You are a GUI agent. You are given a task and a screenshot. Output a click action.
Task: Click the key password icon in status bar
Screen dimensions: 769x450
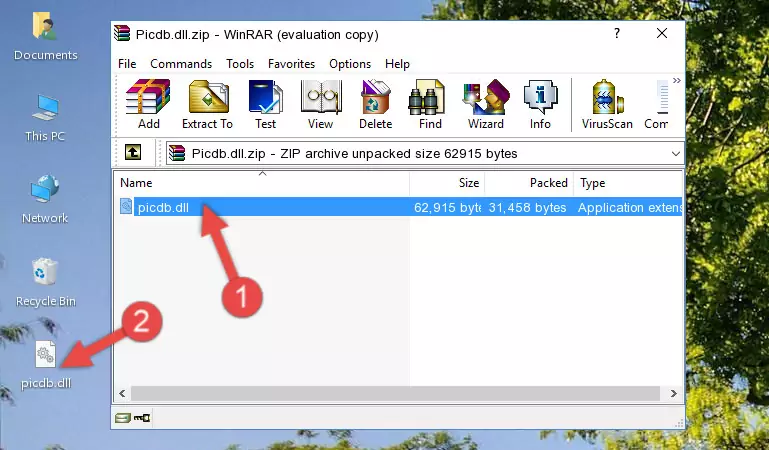(x=142, y=418)
